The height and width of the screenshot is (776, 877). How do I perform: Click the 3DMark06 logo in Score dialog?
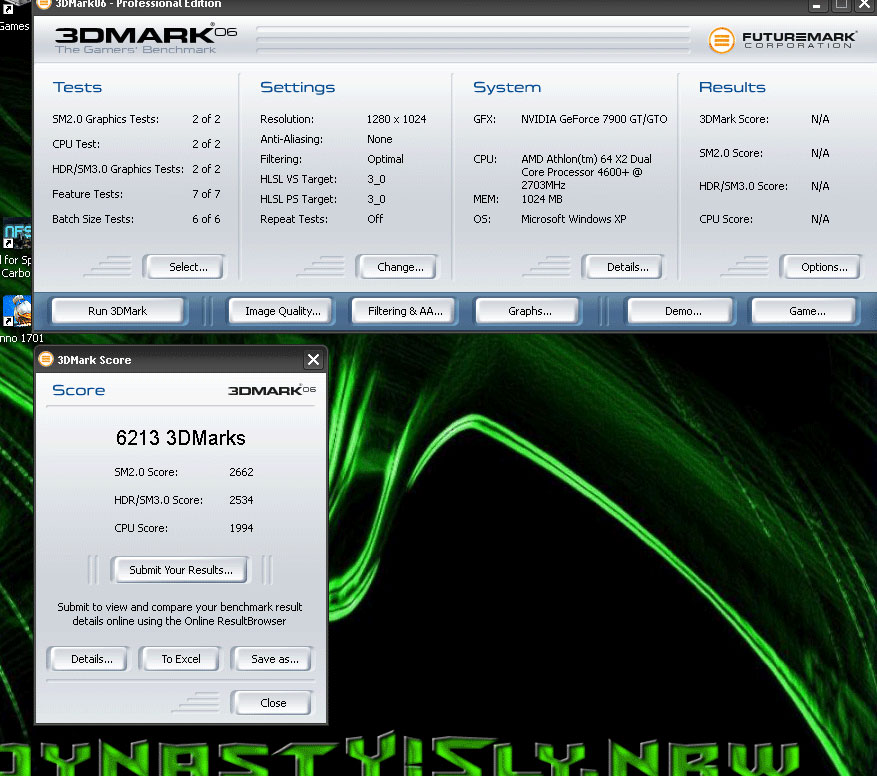272,390
